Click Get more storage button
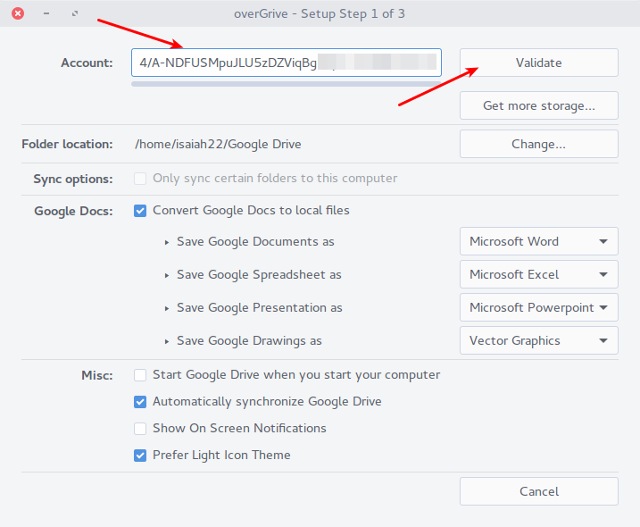 538,105
